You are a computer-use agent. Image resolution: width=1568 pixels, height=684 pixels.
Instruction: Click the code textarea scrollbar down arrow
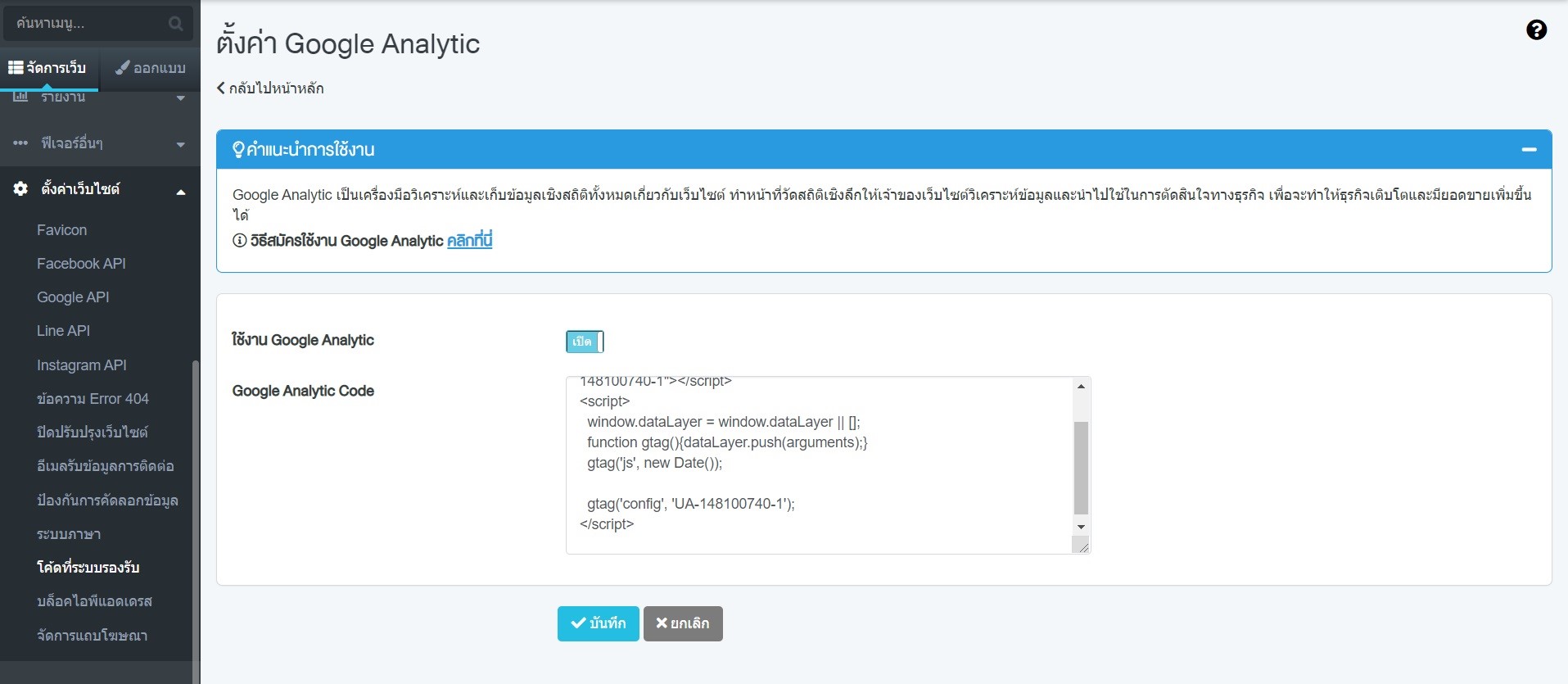(1081, 527)
